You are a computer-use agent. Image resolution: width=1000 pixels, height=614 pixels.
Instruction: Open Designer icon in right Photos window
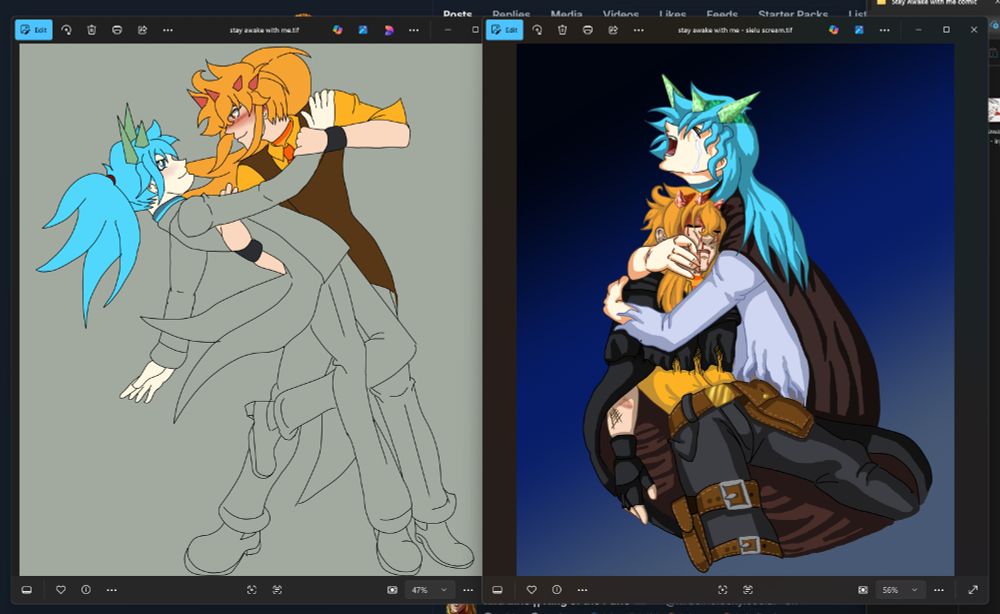tap(859, 30)
